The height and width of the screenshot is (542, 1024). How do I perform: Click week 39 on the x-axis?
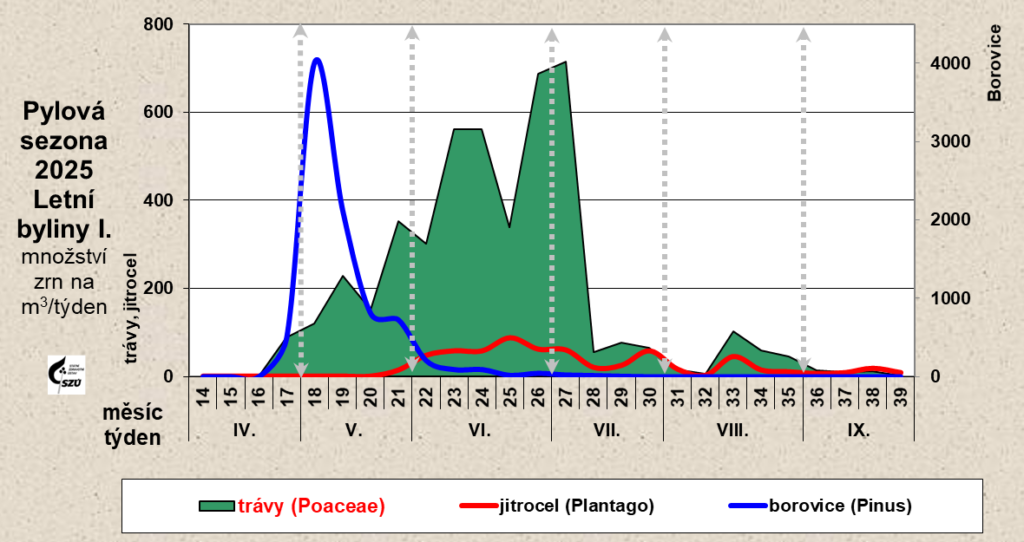pyautogui.click(x=900, y=397)
